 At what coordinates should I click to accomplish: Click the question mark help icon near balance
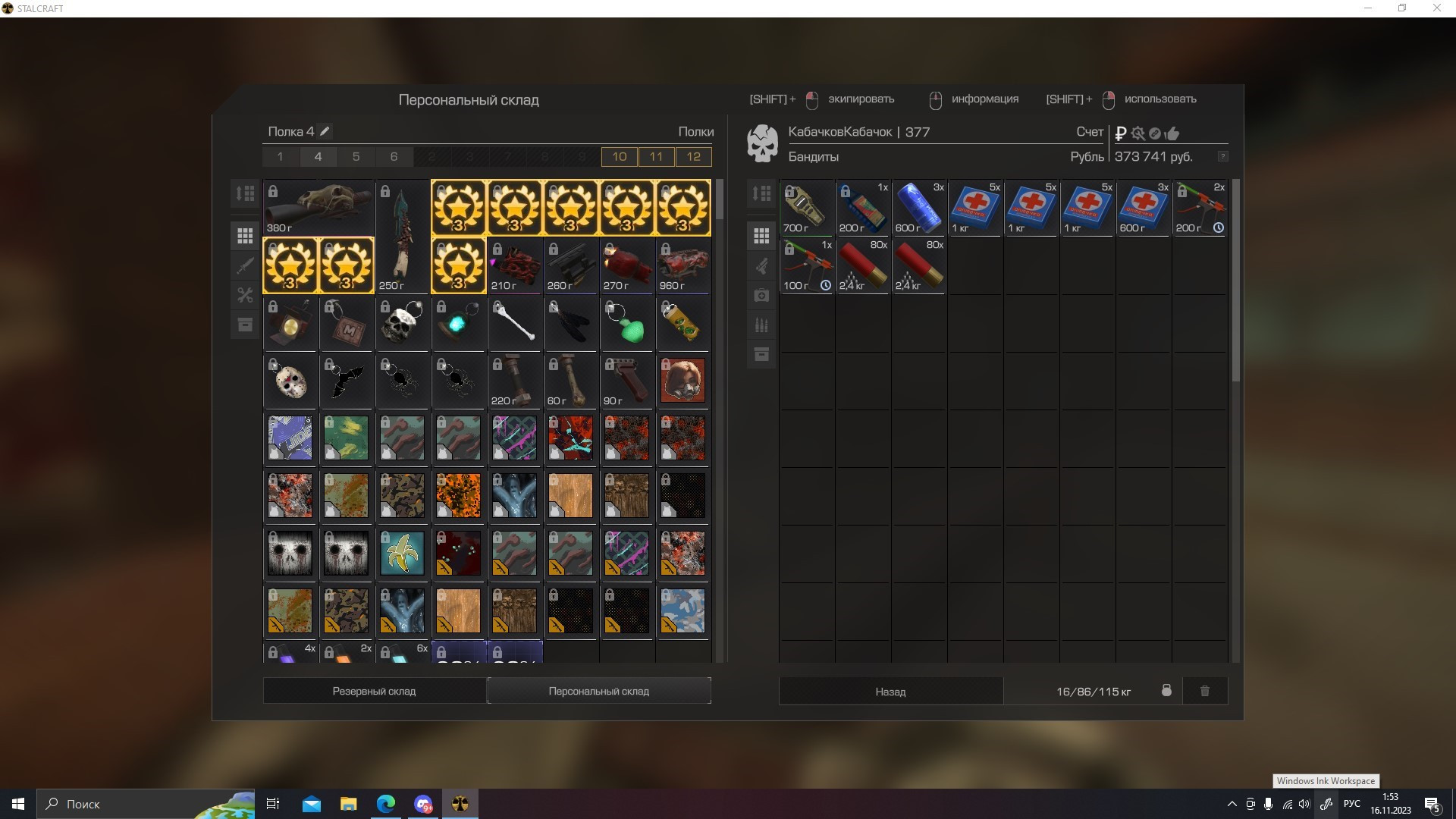[x=1222, y=156]
